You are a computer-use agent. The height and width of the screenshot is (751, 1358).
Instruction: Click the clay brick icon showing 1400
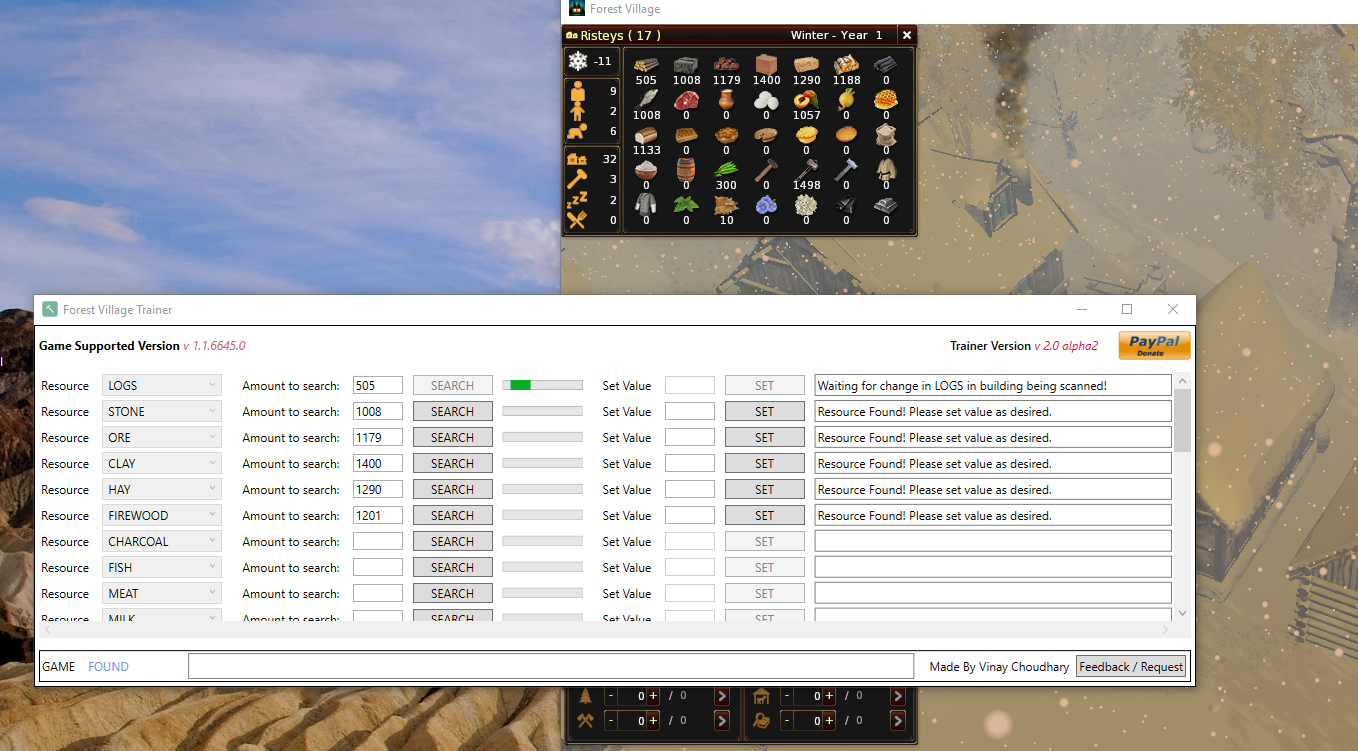[766, 65]
